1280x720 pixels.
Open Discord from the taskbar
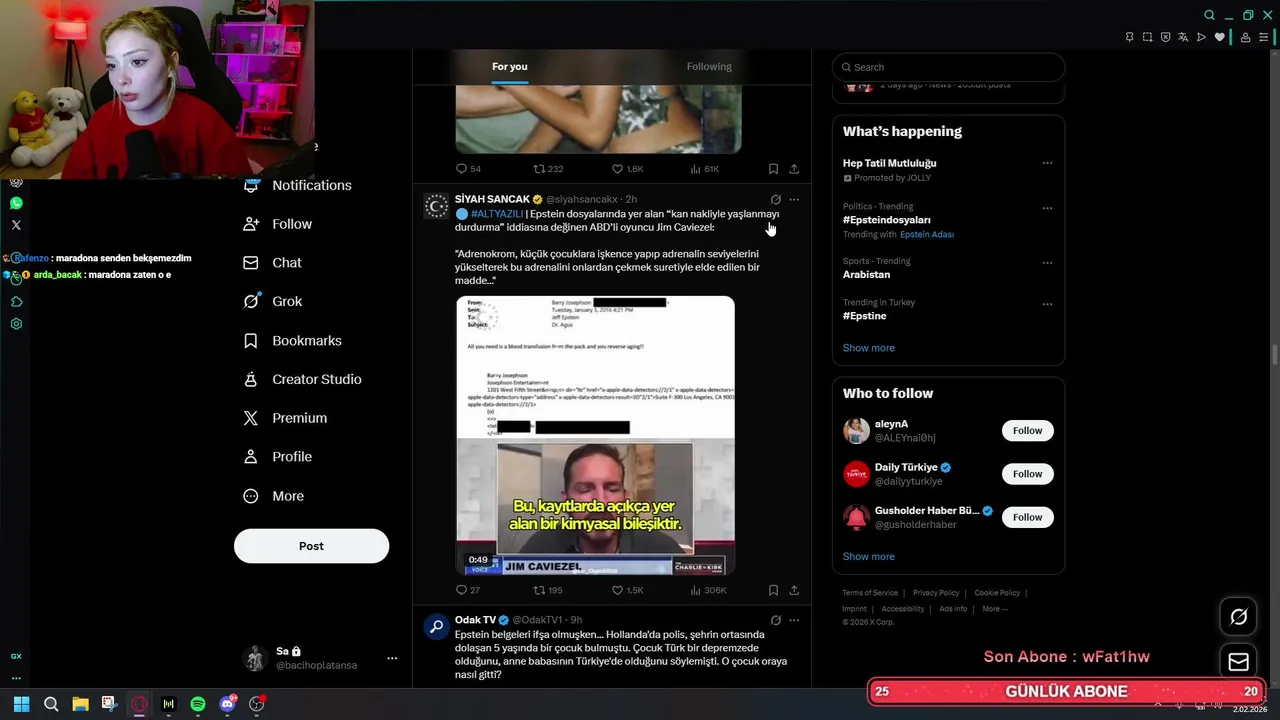pyautogui.click(x=228, y=704)
